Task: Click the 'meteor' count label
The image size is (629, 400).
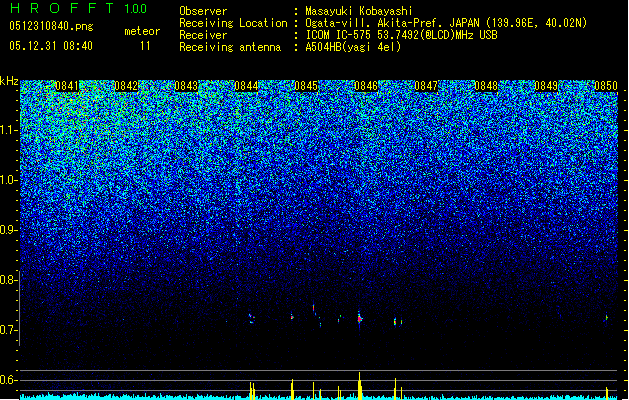Action: tap(142, 31)
